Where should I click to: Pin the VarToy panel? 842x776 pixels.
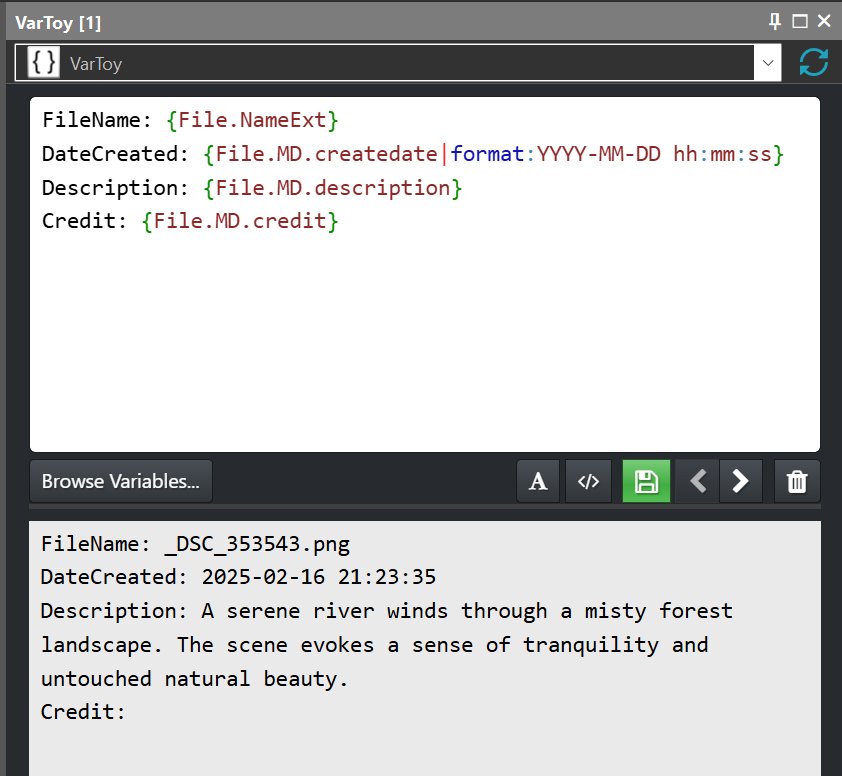pyautogui.click(x=774, y=21)
